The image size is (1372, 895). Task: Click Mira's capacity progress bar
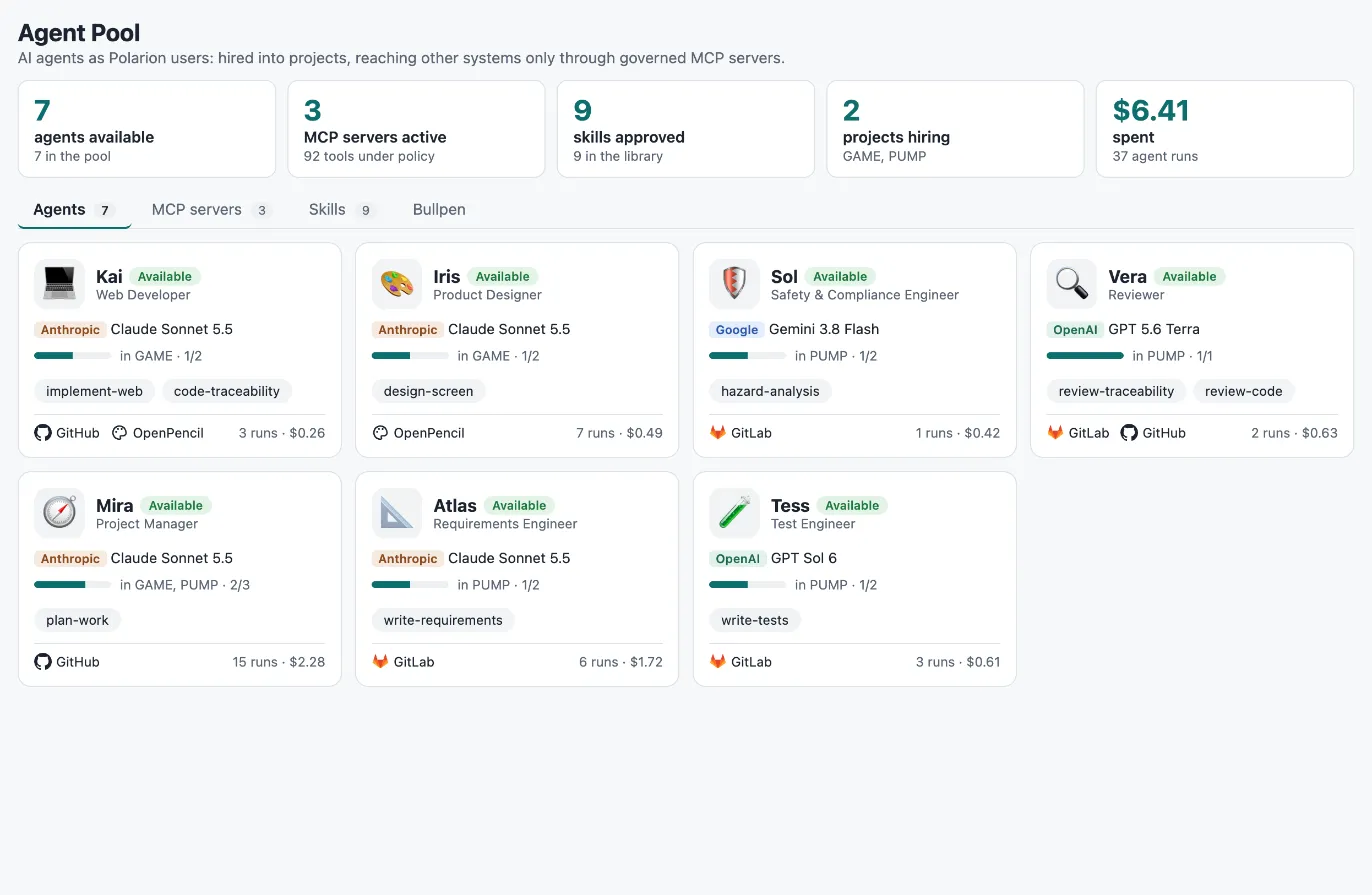point(73,585)
